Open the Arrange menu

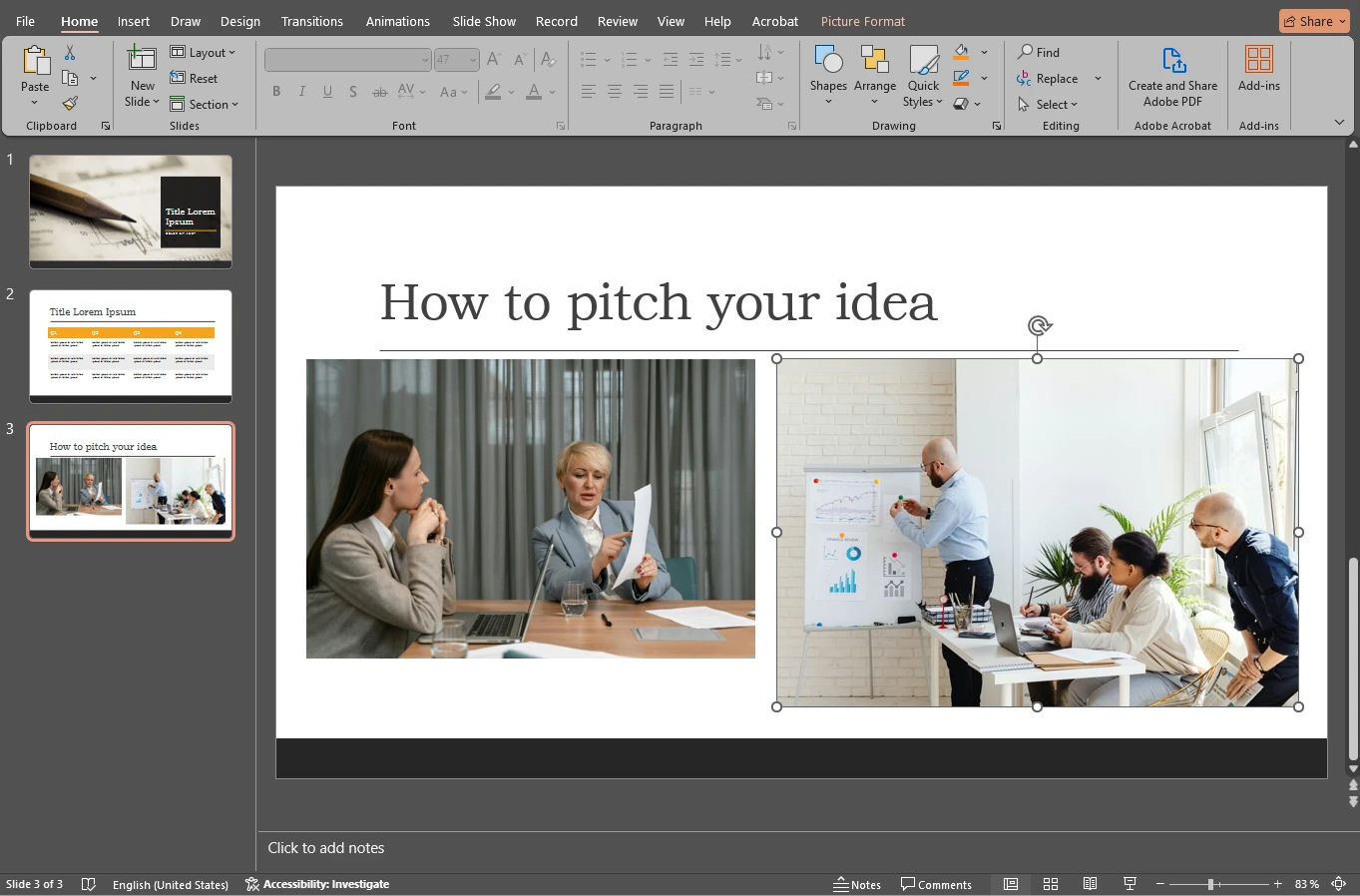pos(875,77)
